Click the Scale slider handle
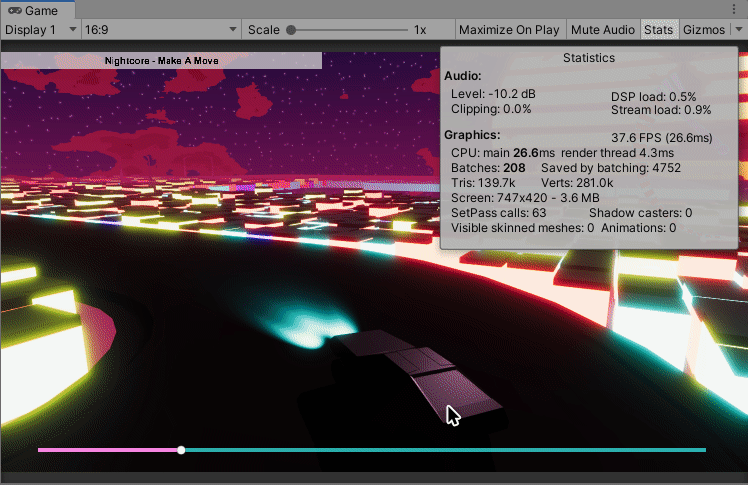The width and height of the screenshot is (748, 485). pyautogui.click(x=291, y=30)
